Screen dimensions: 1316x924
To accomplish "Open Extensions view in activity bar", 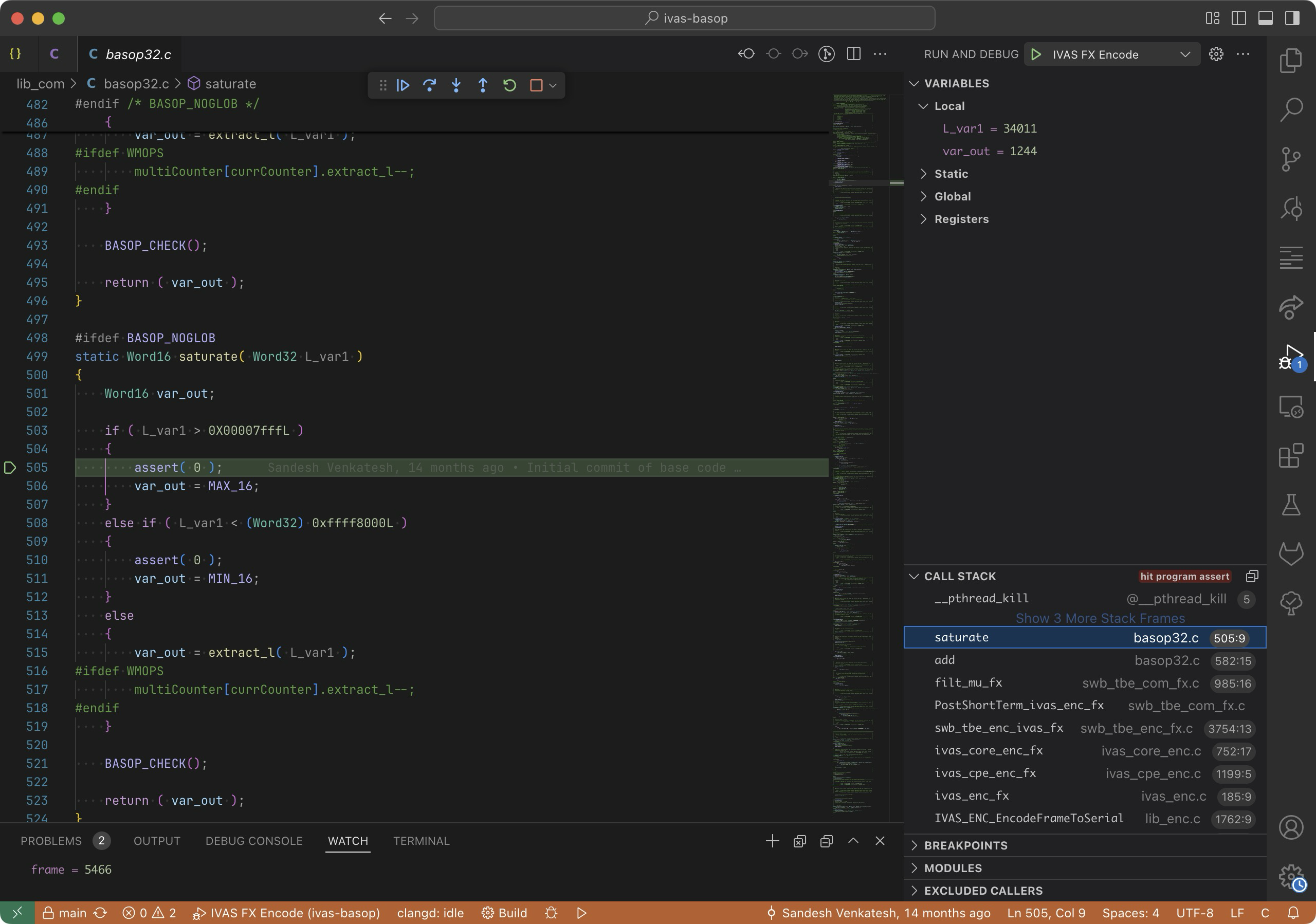I will pyautogui.click(x=1290, y=456).
